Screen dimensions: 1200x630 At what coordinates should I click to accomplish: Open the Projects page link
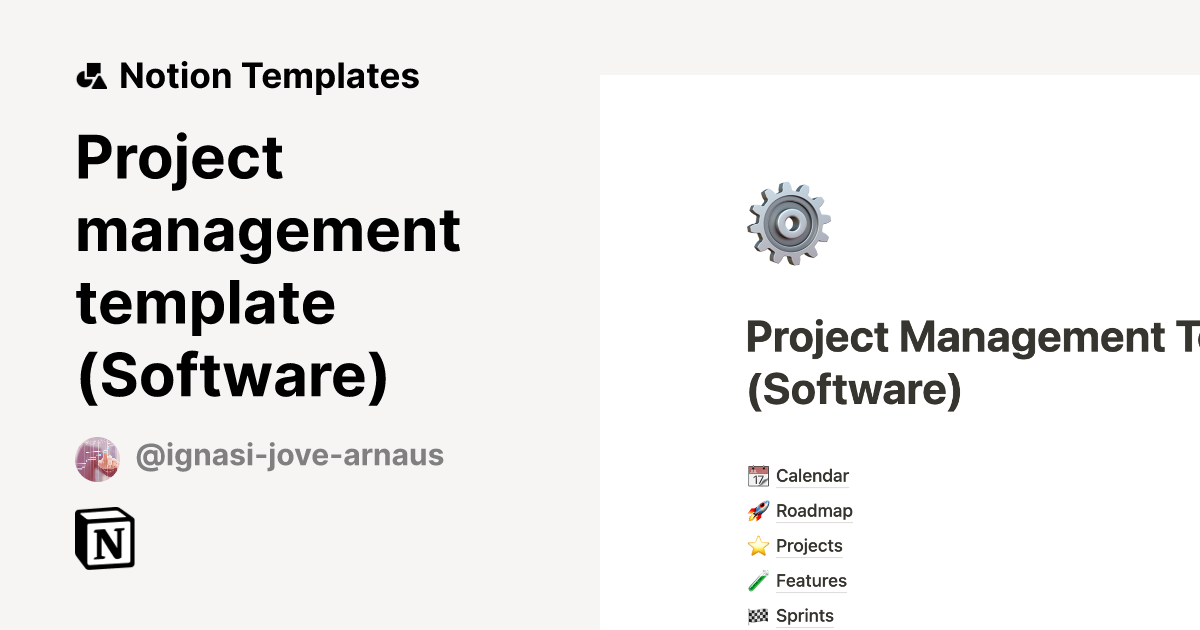(x=808, y=545)
